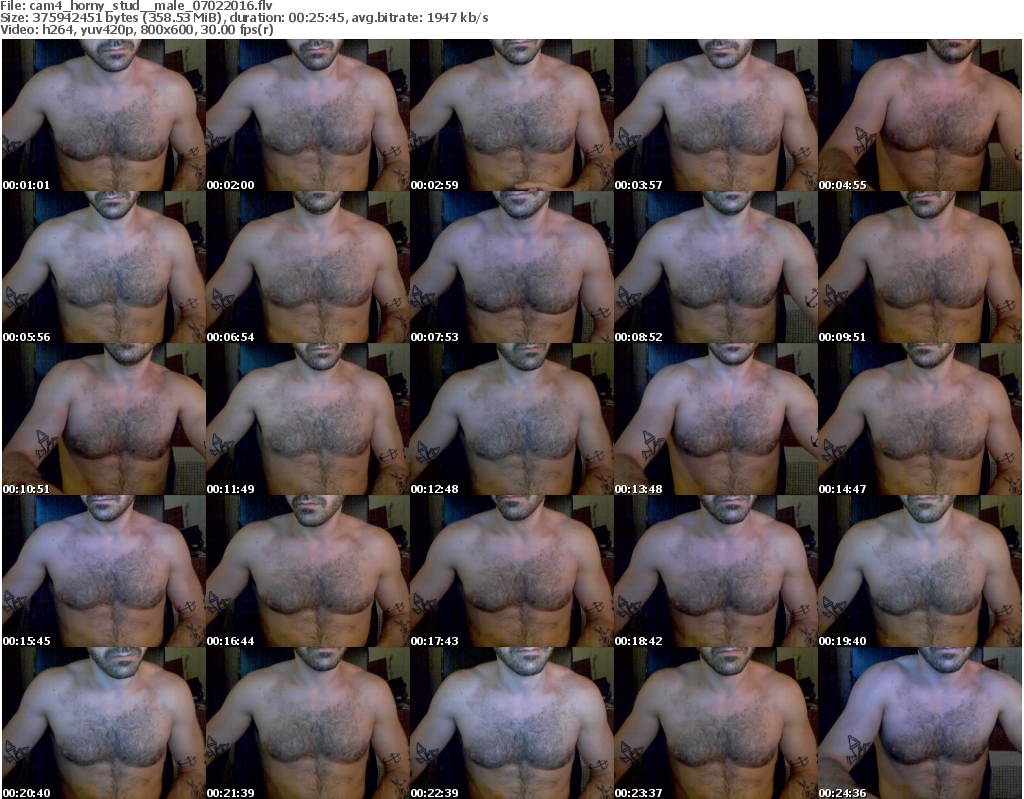The height and width of the screenshot is (799, 1024).
Task: Select the frame at 00:09:51
Action: pos(920,267)
